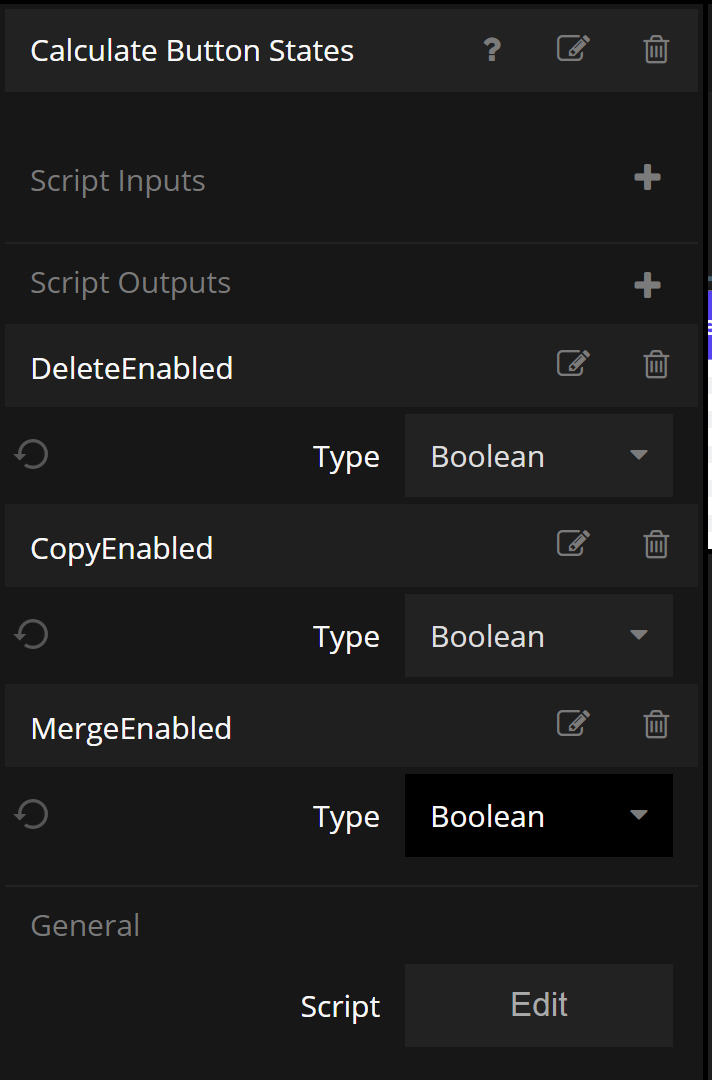Add a new script input
This screenshot has width=712, height=1080.
pyautogui.click(x=647, y=178)
